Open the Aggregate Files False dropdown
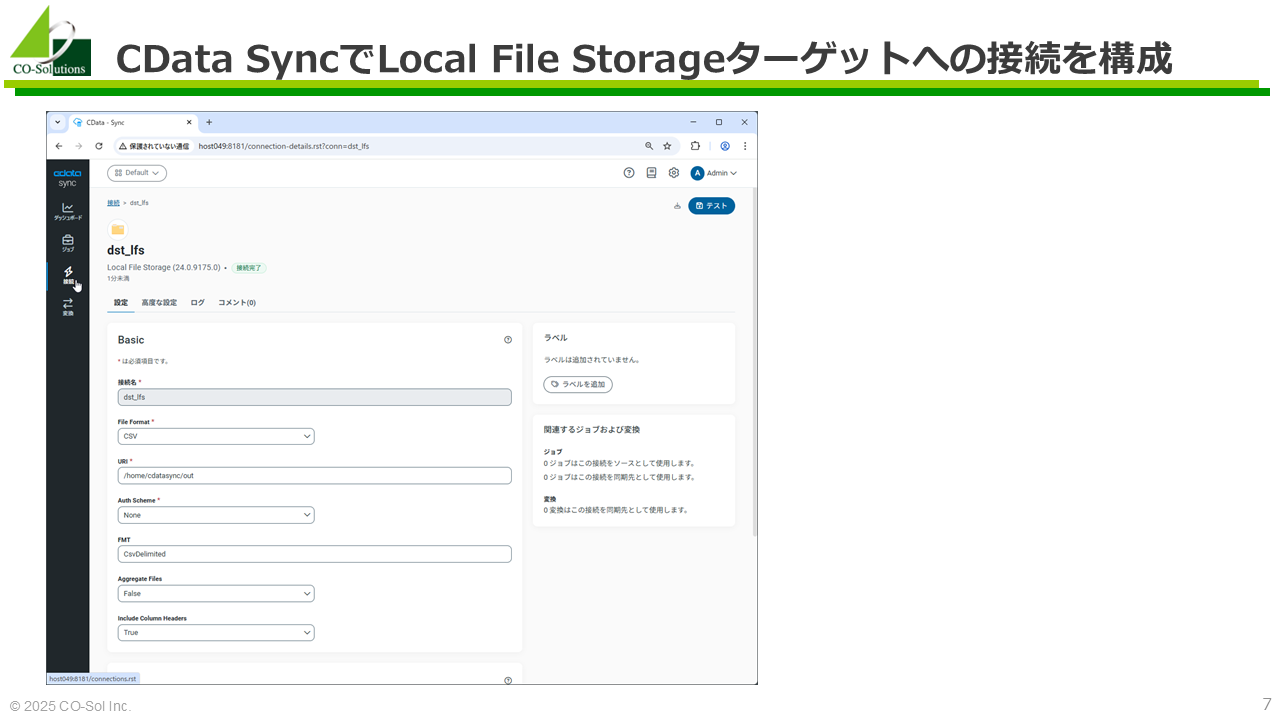The height and width of the screenshot is (720, 1280). coord(216,593)
